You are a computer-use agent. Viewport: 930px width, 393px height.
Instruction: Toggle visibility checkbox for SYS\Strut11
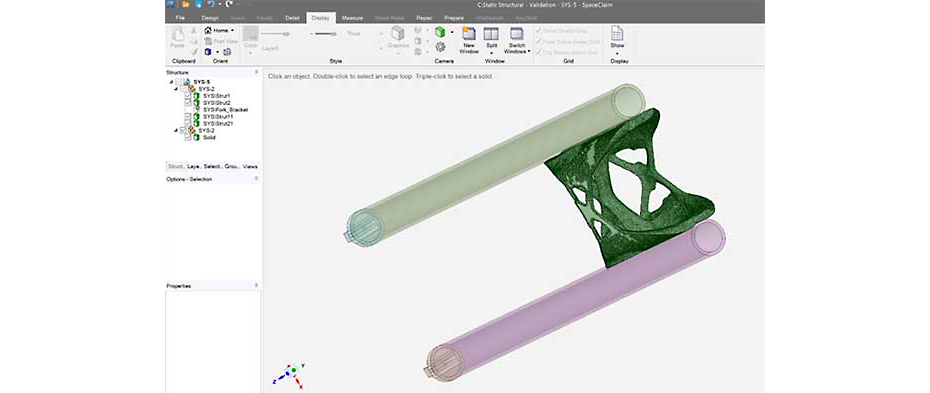coord(188,117)
